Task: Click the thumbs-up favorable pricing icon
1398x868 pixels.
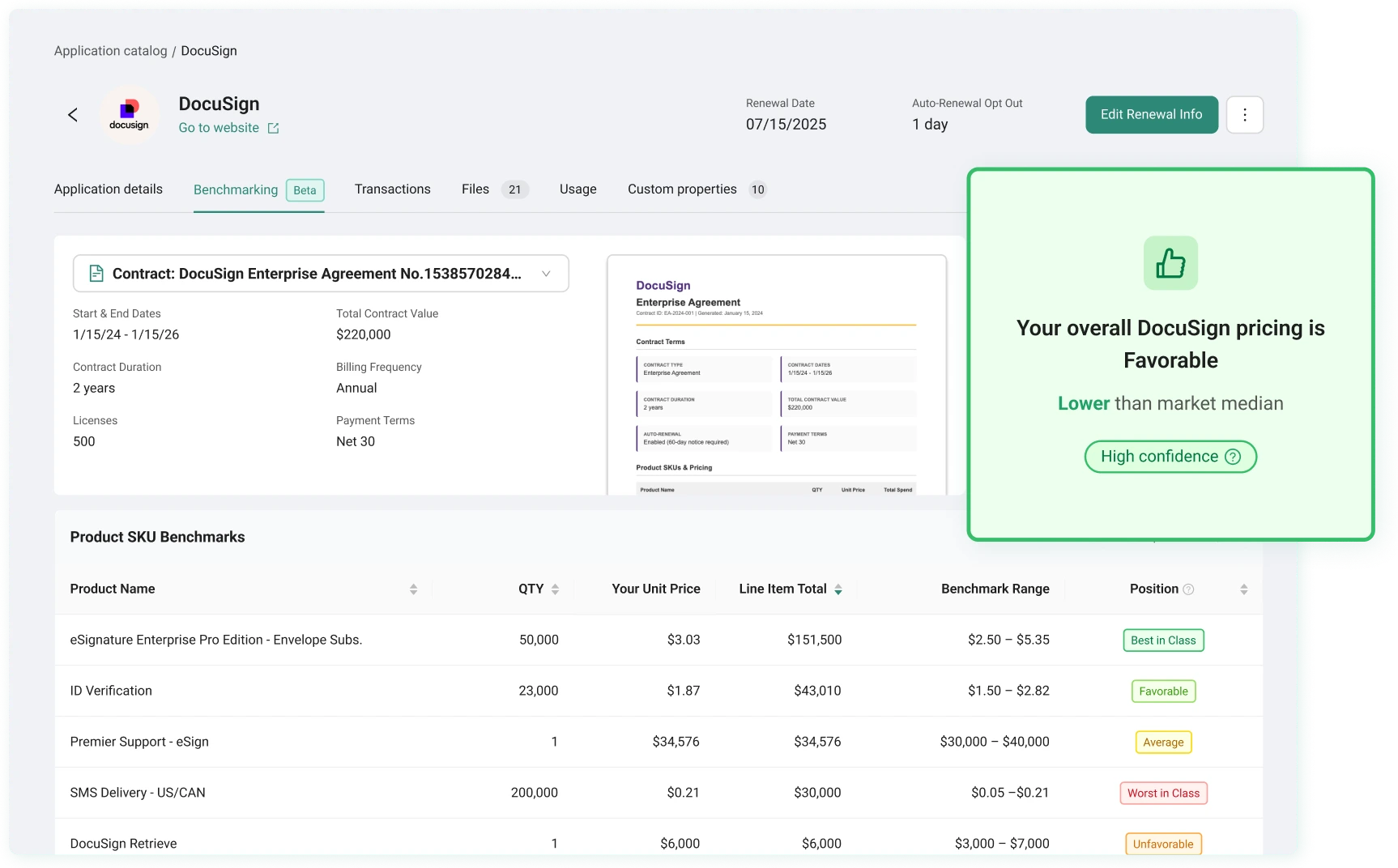Action: coord(1170,263)
